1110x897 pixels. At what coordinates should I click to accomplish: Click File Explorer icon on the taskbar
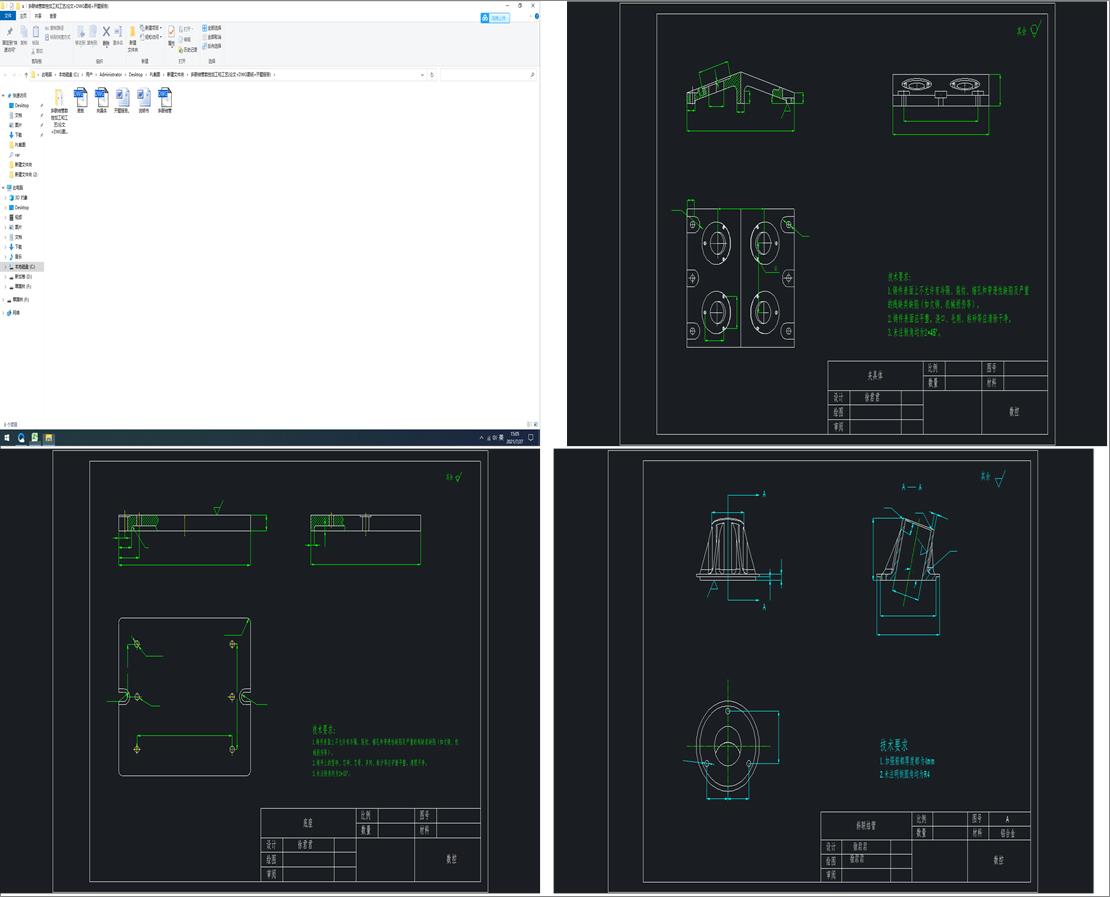coord(48,438)
